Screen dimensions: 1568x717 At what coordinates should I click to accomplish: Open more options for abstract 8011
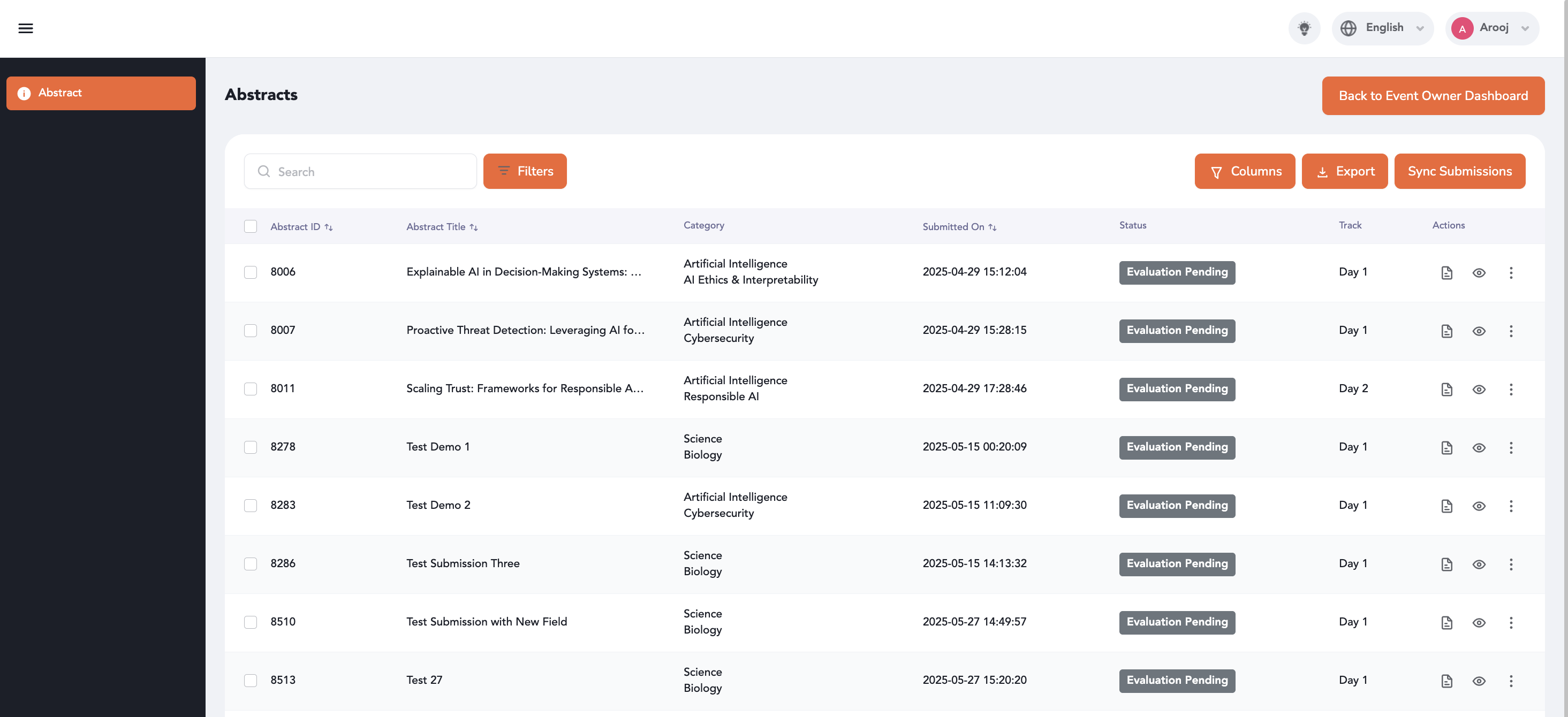click(1511, 390)
